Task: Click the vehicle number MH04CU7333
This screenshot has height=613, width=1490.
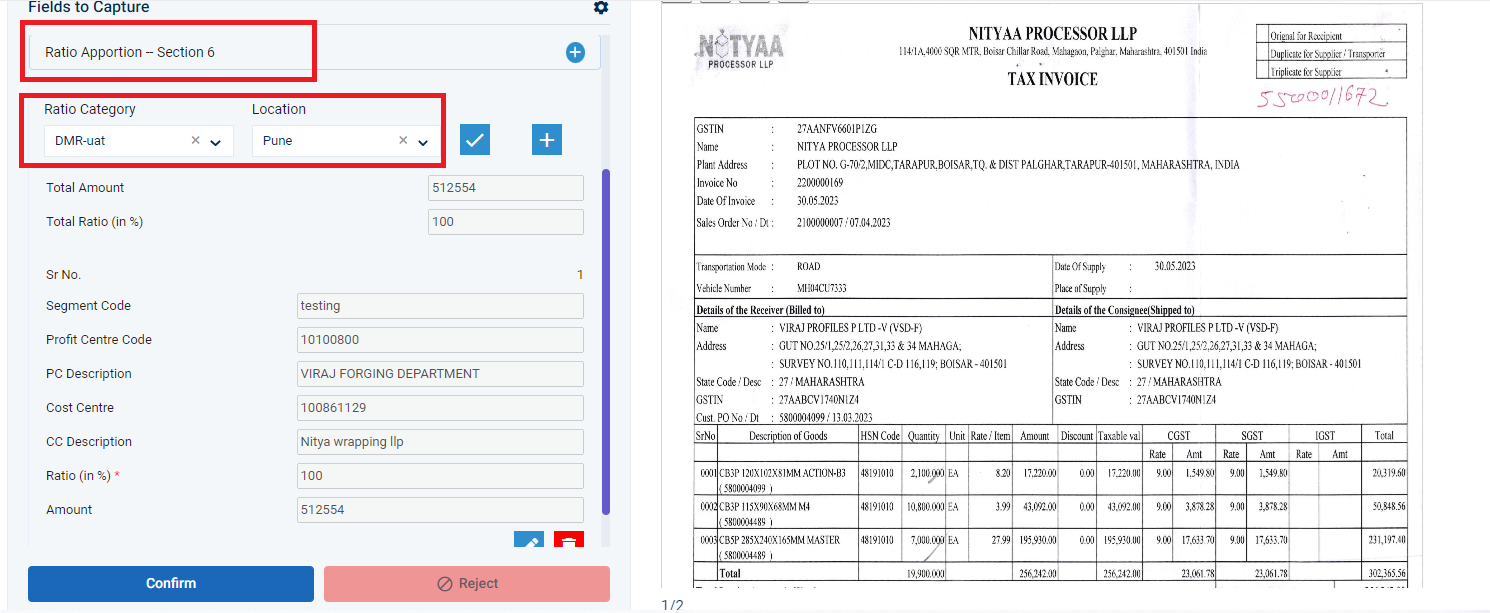Action: (x=822, y=289)
